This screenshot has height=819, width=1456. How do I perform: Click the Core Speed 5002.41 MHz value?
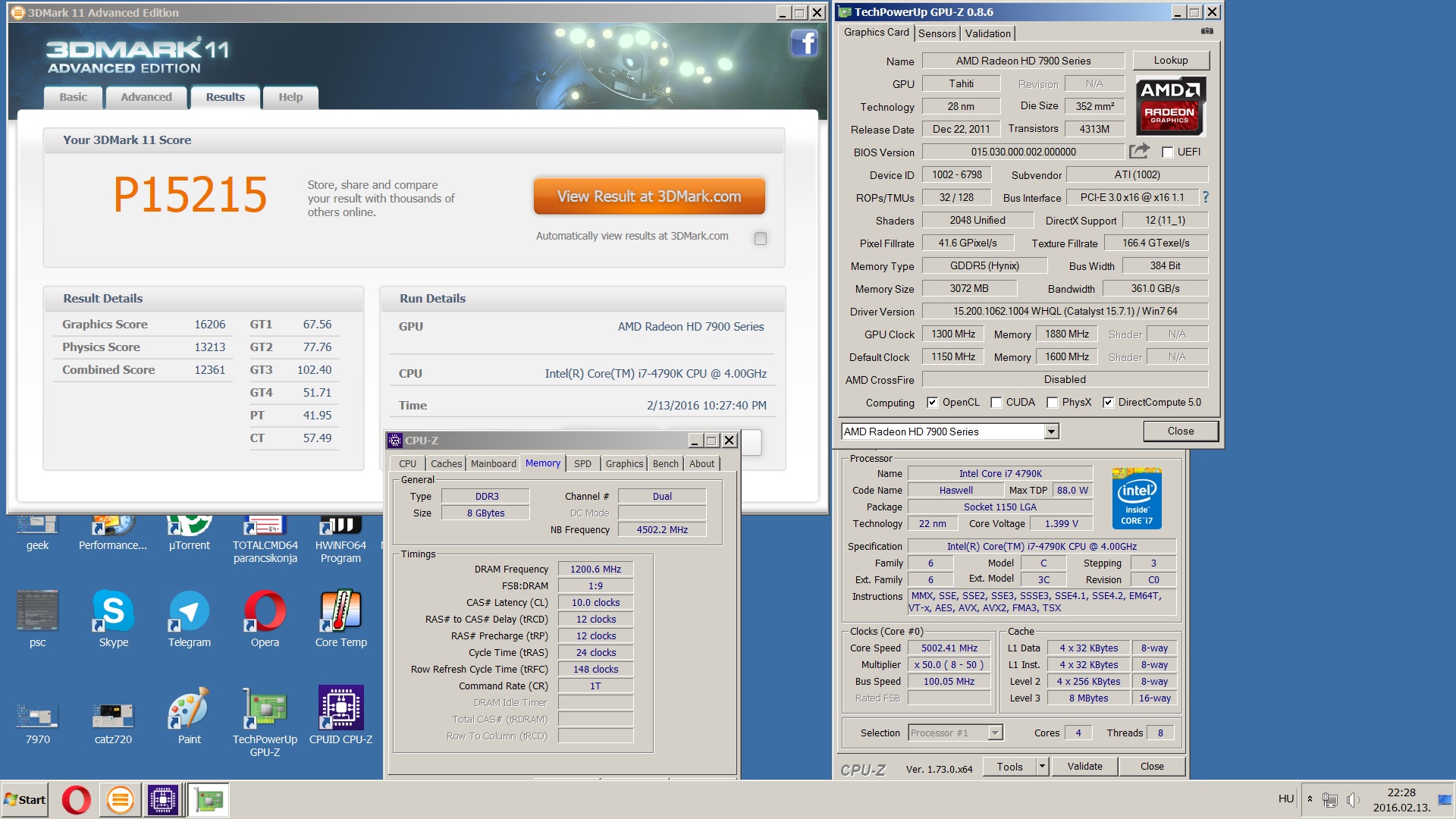pos(949,648)
